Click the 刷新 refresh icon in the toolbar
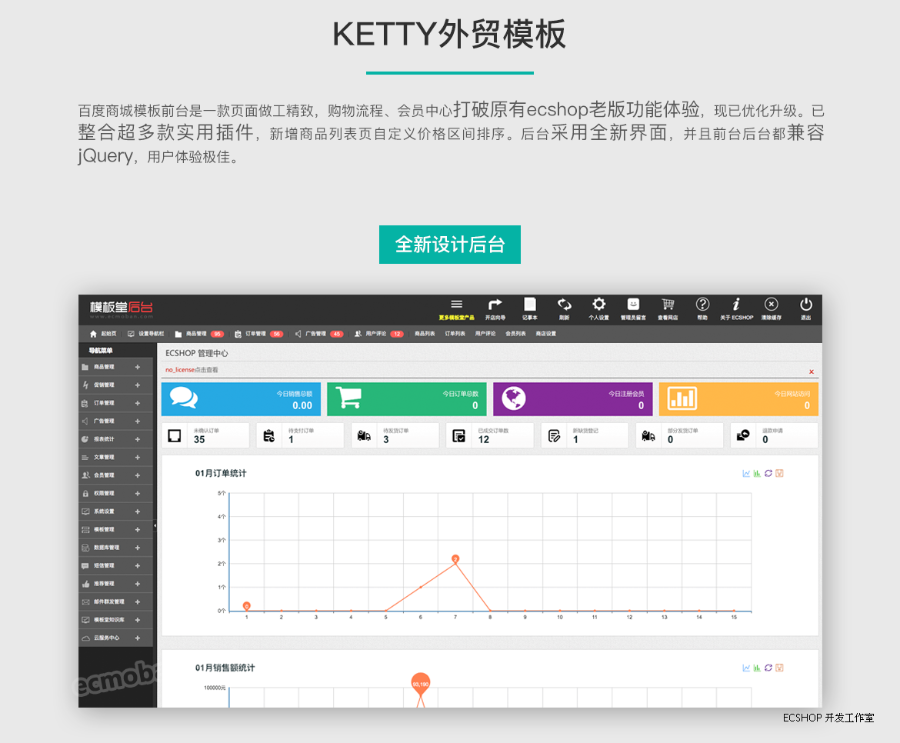 point(566,306)
